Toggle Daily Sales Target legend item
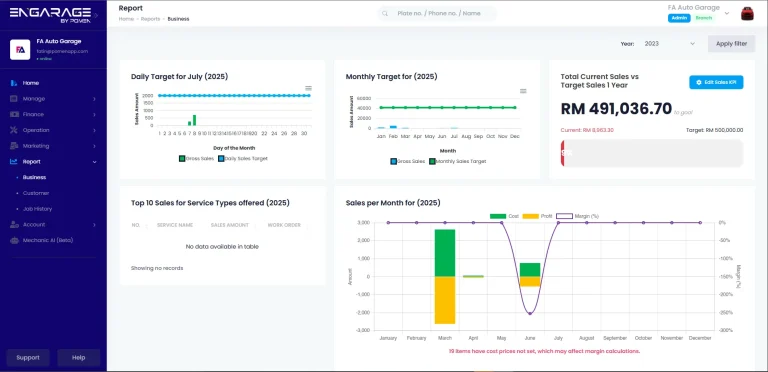 (x=243, y=159)
